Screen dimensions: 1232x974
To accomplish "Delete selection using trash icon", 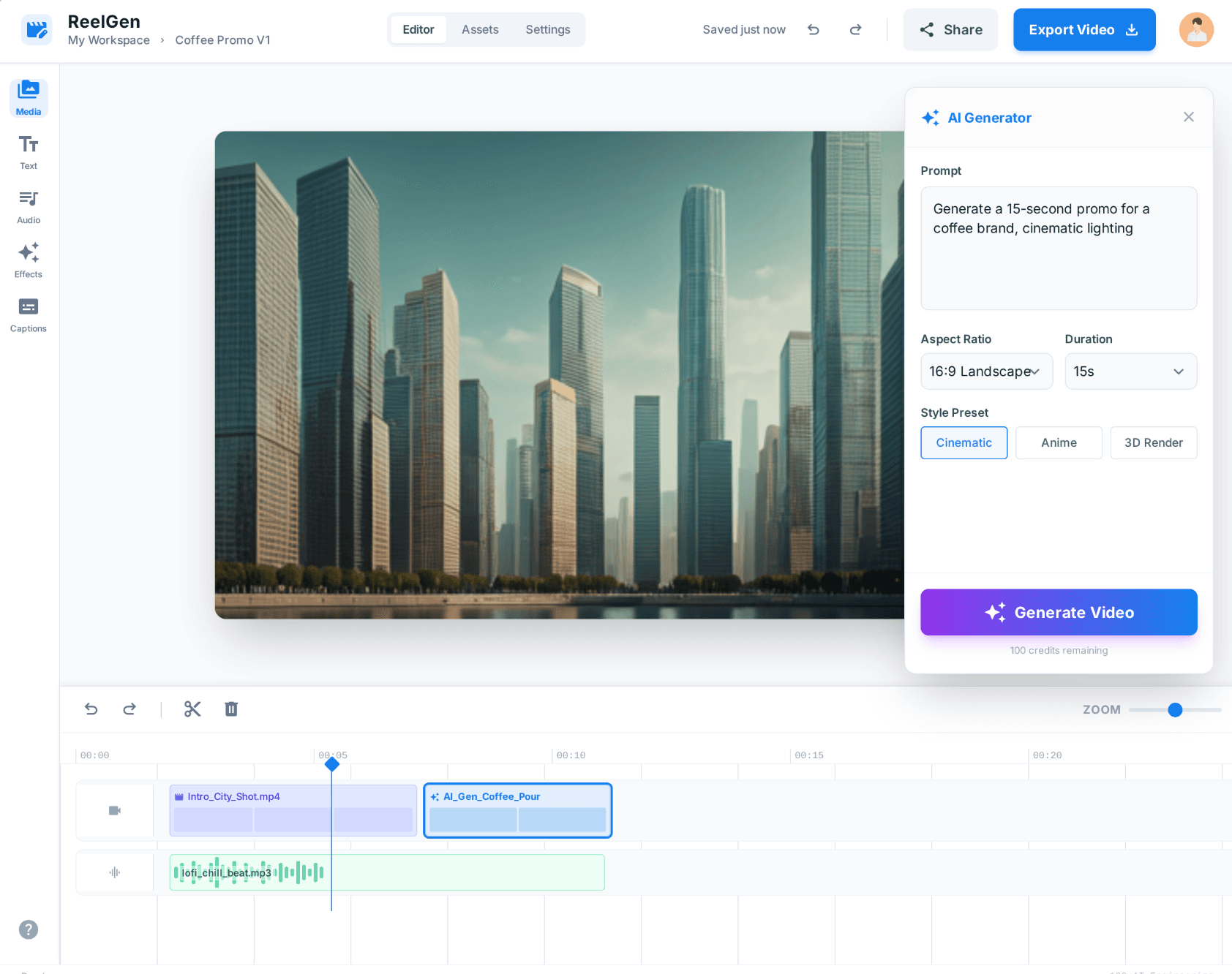I will coord(231,709).
